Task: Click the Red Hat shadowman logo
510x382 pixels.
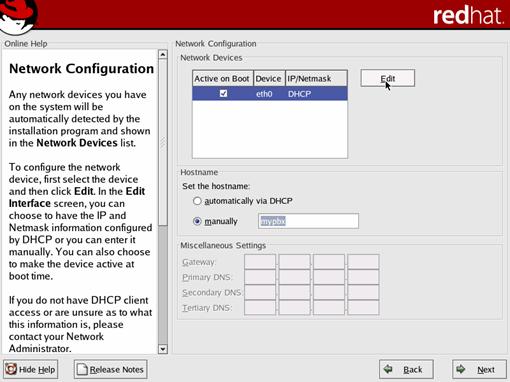Action: (x=17, y=16)
